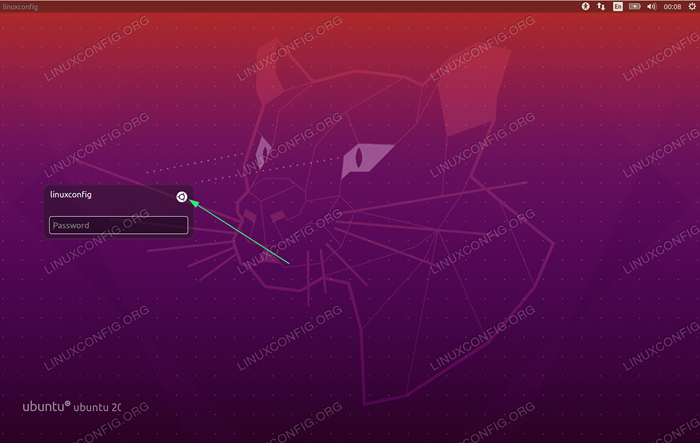Click the linuxconfig hostname in top panel
The image size is (700, 443).
pos(22,7)
